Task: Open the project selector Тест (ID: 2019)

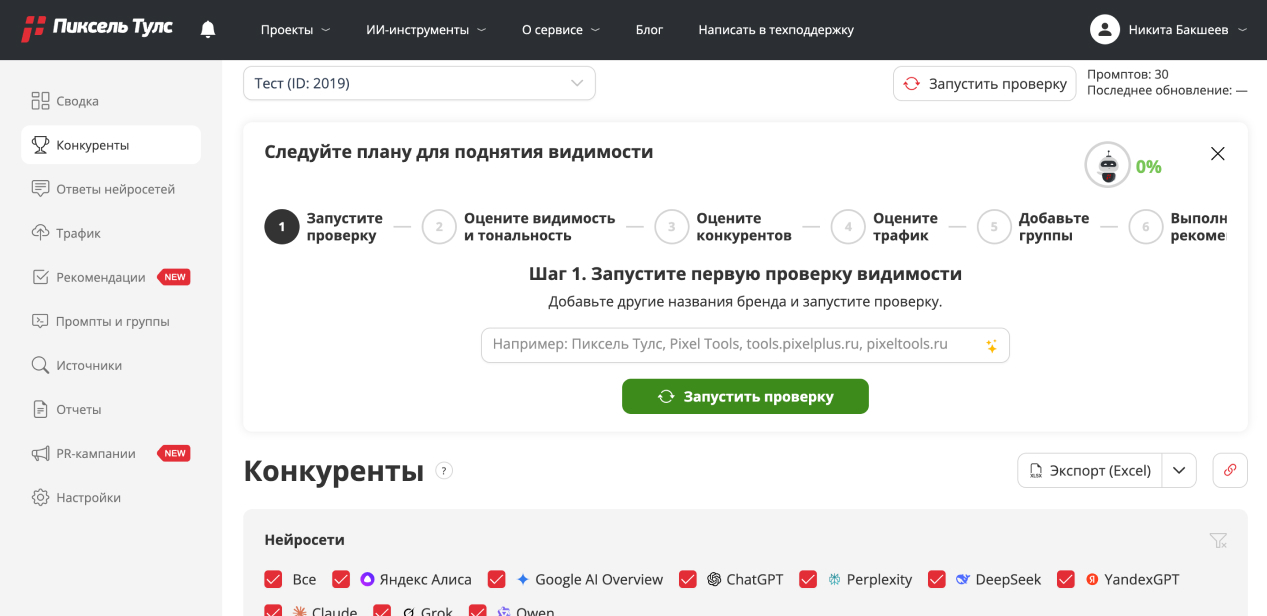Action: tap(419, 83)
